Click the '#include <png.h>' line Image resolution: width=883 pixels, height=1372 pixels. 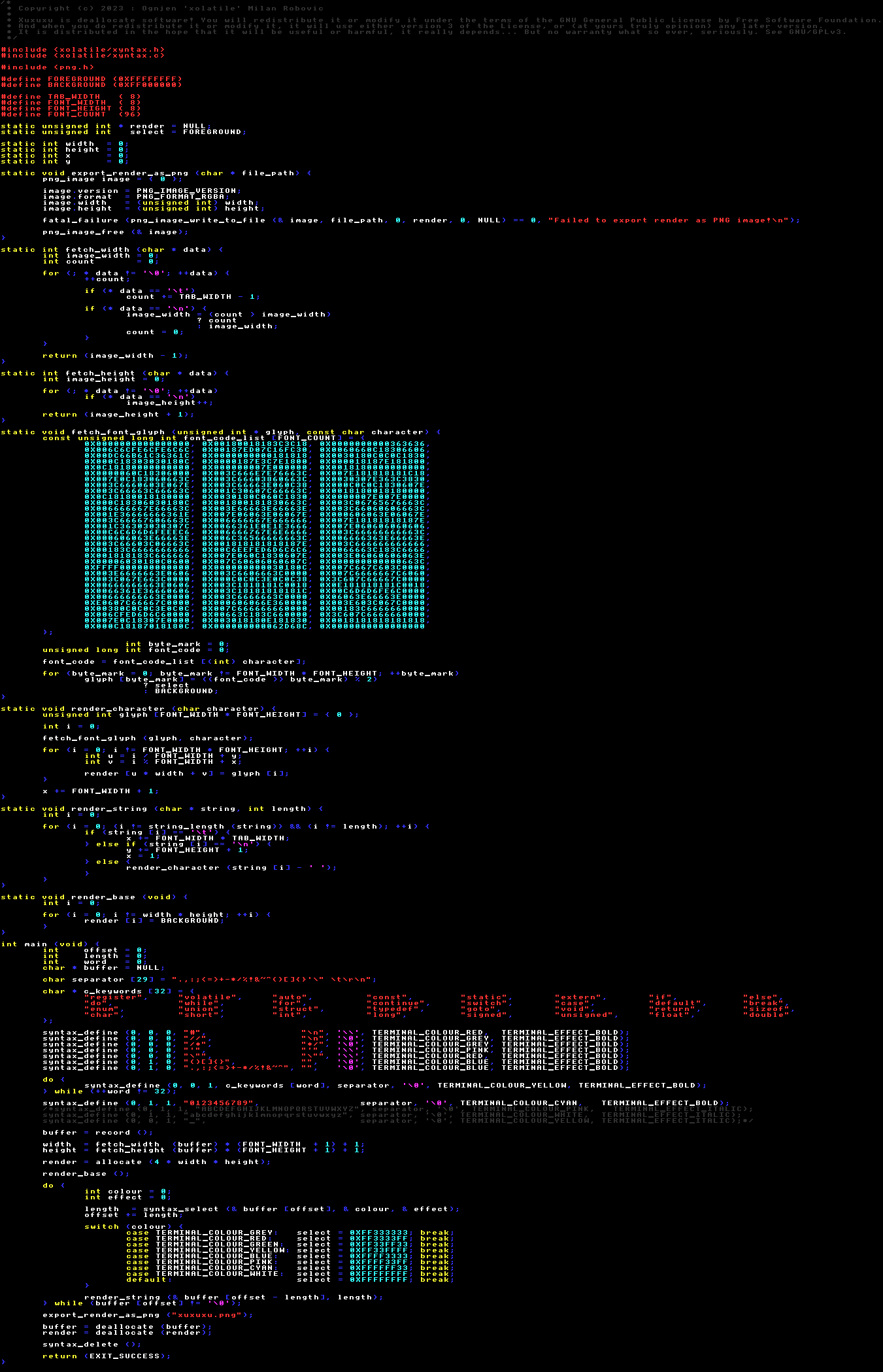point(48,67)
